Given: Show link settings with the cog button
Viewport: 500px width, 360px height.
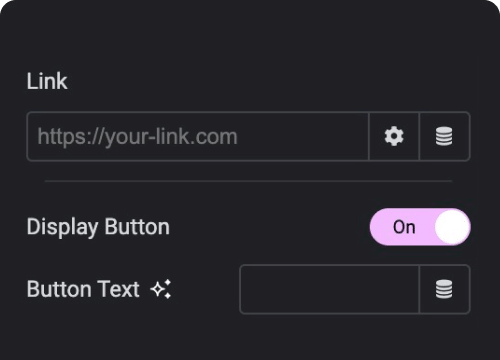Looking at the screenshot, I should tap(394, 136).
